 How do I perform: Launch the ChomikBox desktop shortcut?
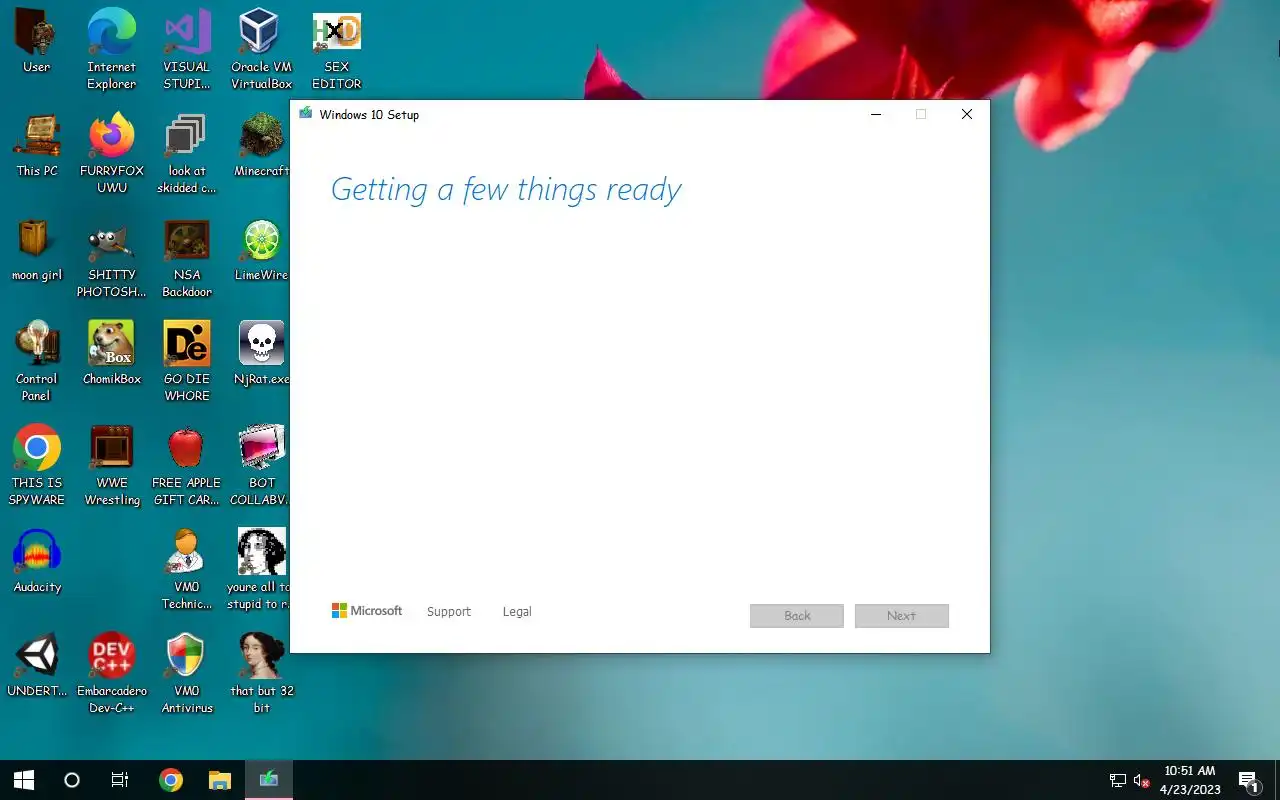pyautogui.click(x=112, y=353)
